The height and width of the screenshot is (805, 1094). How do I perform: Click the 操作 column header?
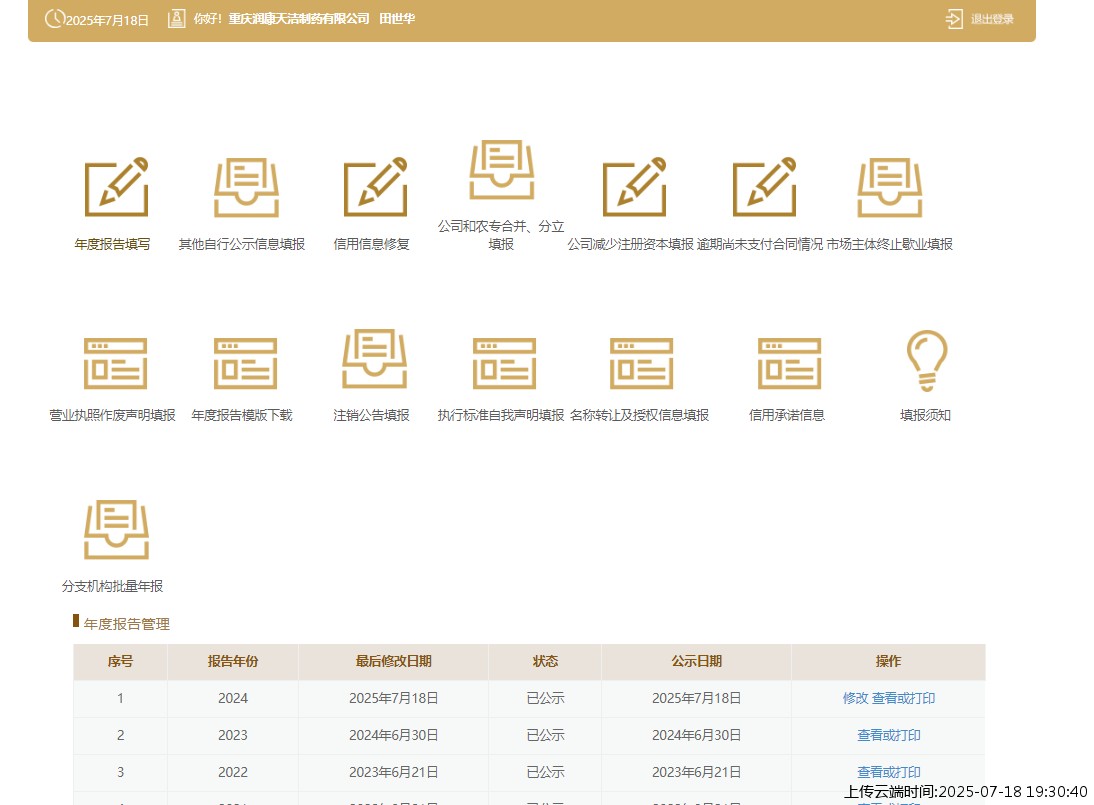[888, 661]
